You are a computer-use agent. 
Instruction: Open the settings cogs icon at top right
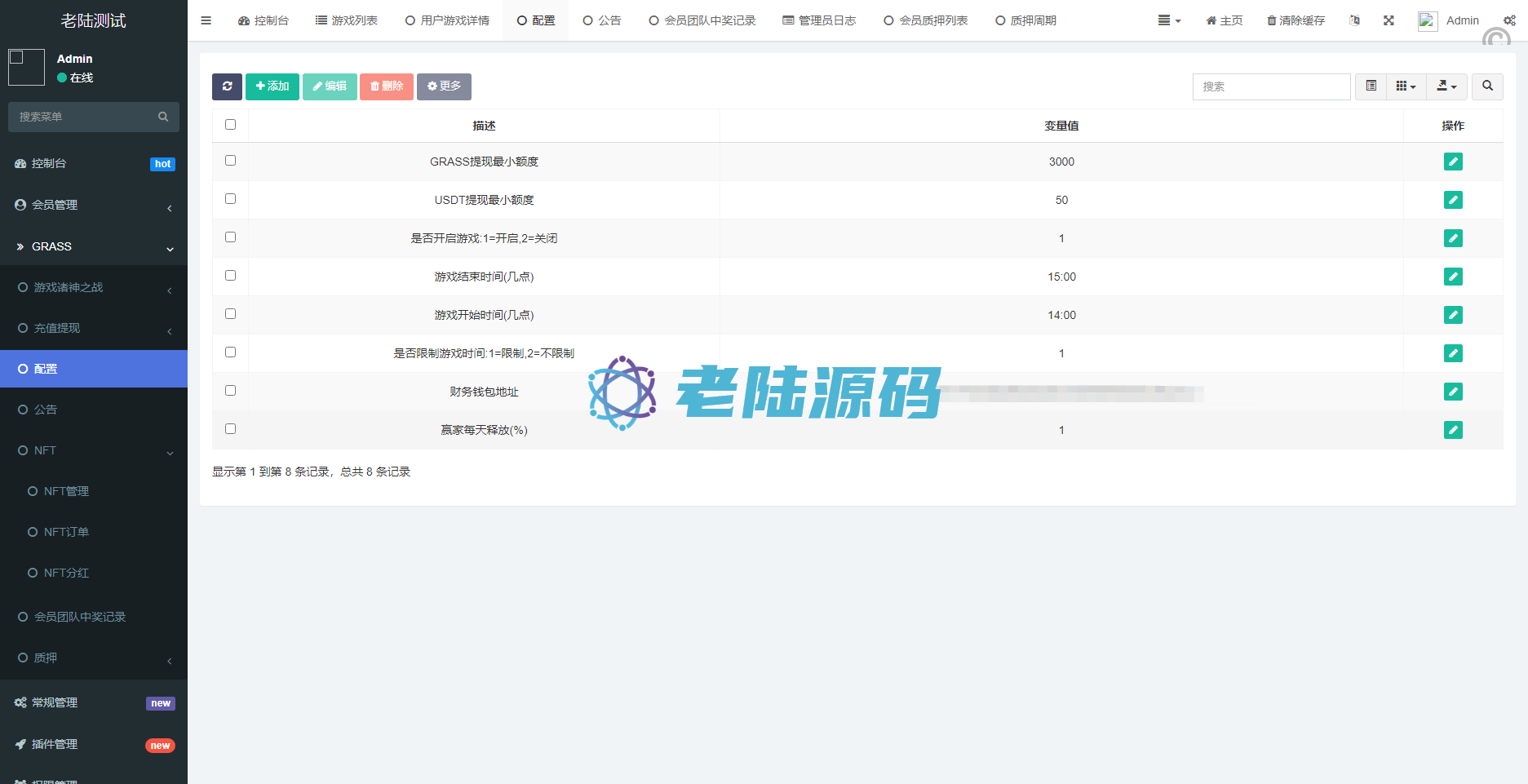(x=1509, y=20)
